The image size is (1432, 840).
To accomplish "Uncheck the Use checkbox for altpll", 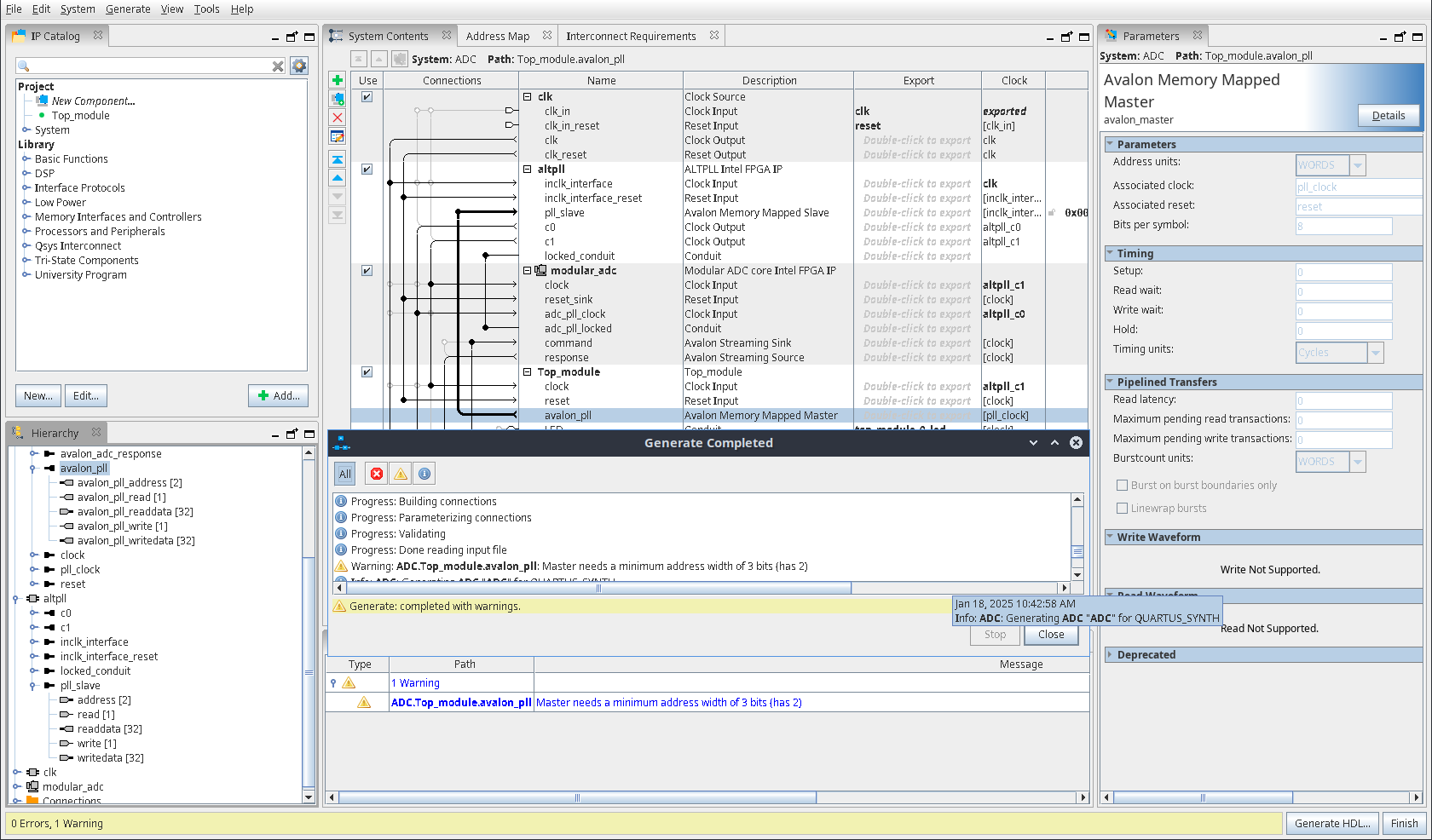I will 367,169.
